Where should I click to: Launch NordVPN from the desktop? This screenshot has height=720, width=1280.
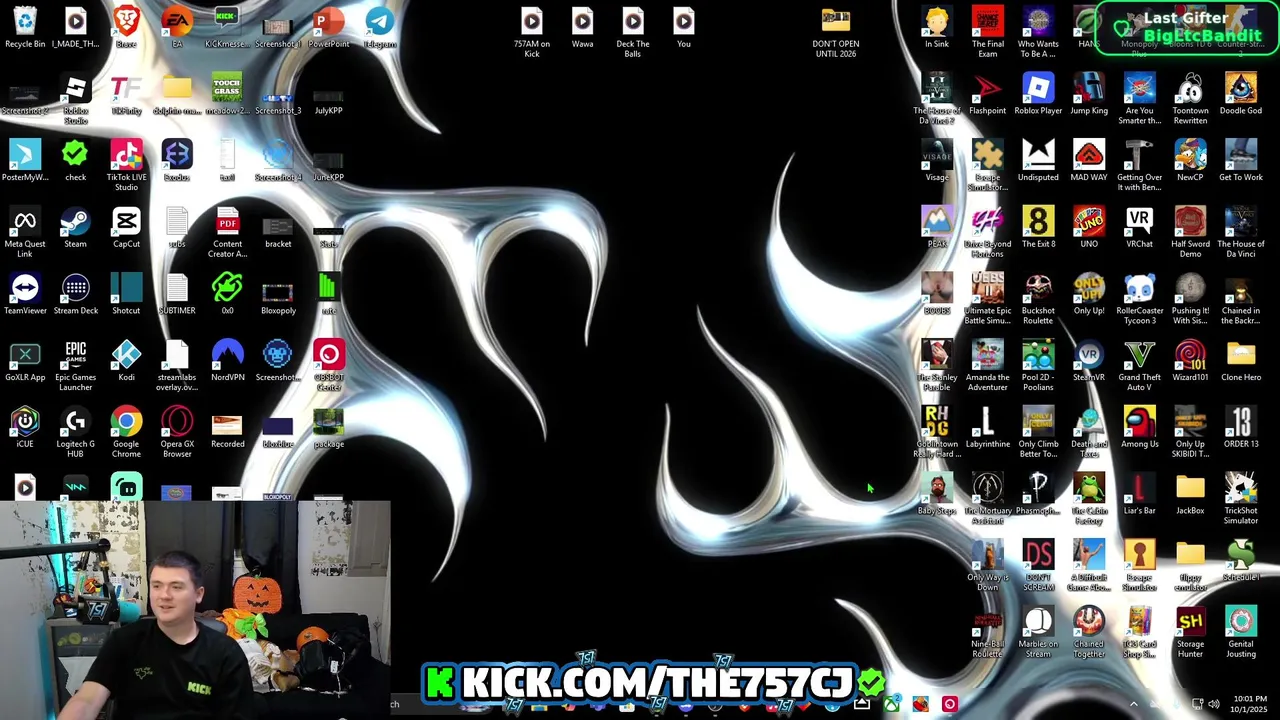click(228, 361)
